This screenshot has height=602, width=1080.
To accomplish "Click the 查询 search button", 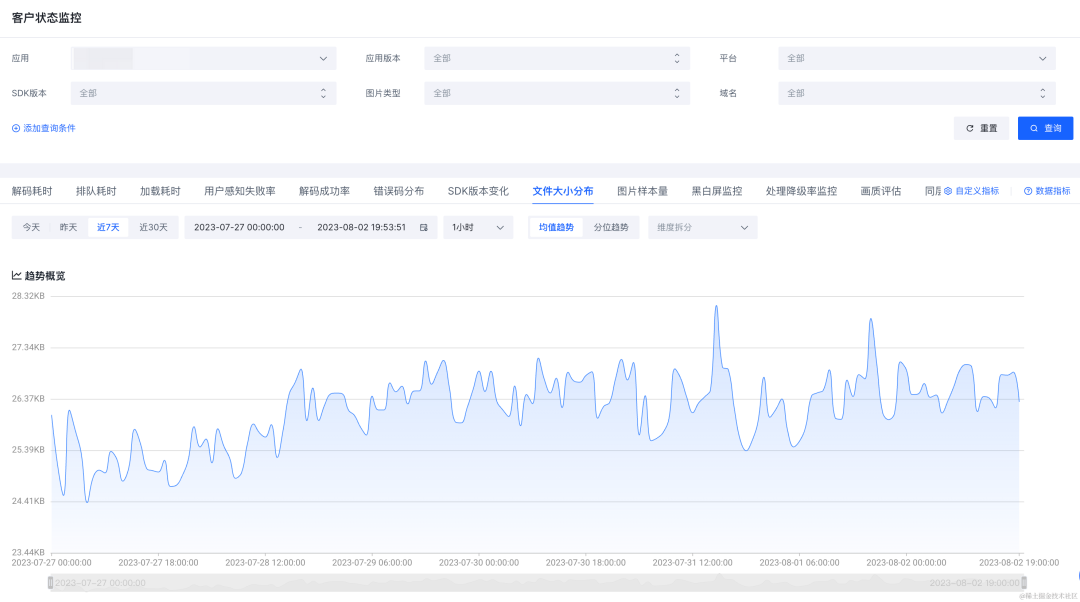I will click(1045, 128).
